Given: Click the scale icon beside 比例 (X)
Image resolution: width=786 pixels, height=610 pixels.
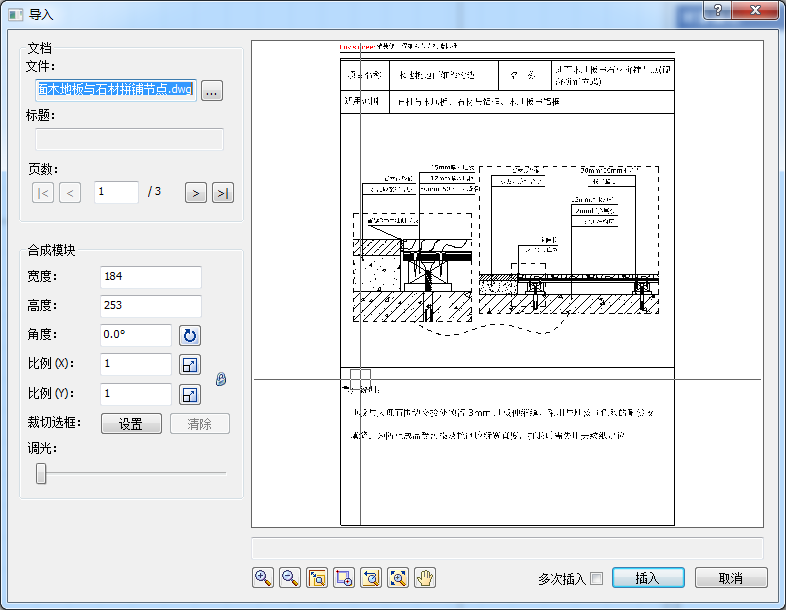Looking at the screenshot, I should [190, 365].
